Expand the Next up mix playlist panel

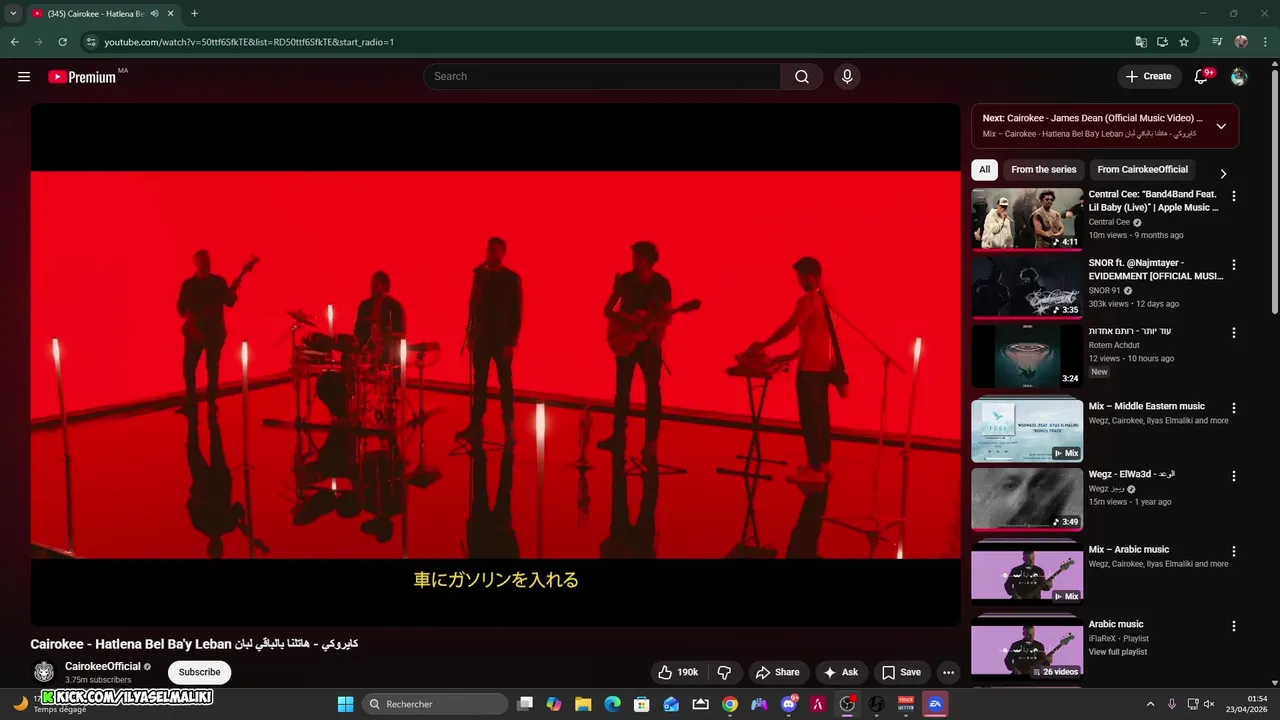1221,126
